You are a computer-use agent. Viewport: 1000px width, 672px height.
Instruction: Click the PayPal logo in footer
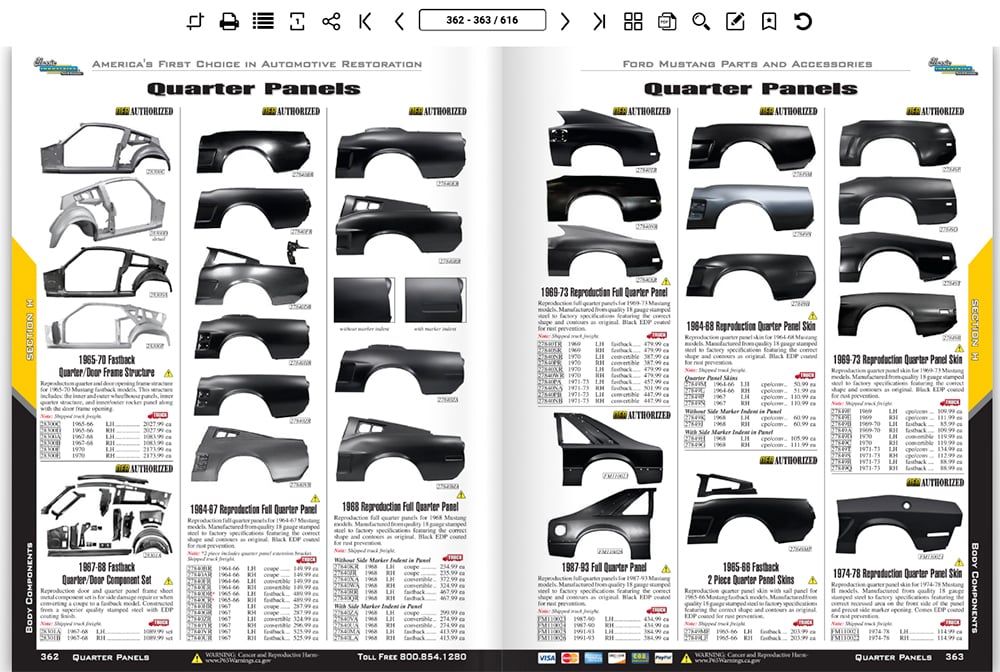pos(663,657)
